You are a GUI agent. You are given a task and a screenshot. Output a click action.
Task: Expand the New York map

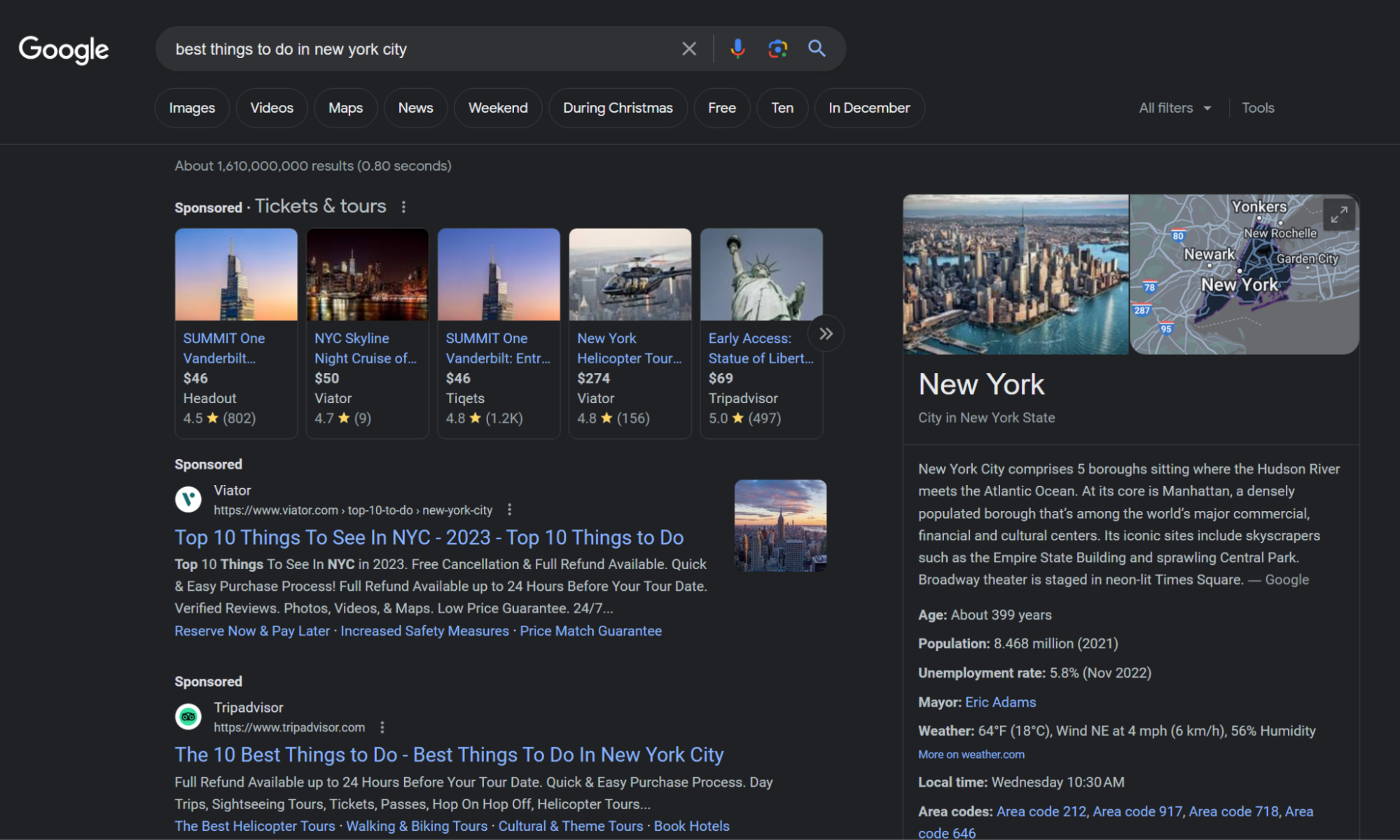click(x=1338, y=214)
